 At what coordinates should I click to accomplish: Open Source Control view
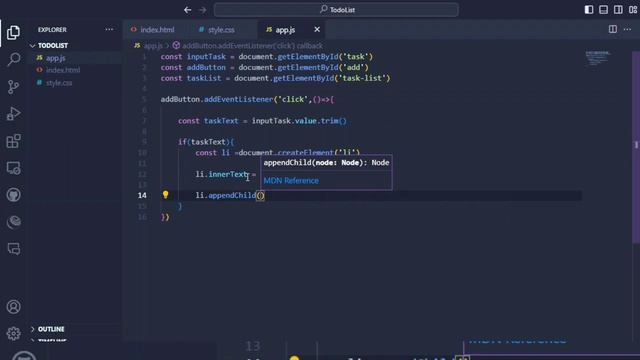click(13, 87)
